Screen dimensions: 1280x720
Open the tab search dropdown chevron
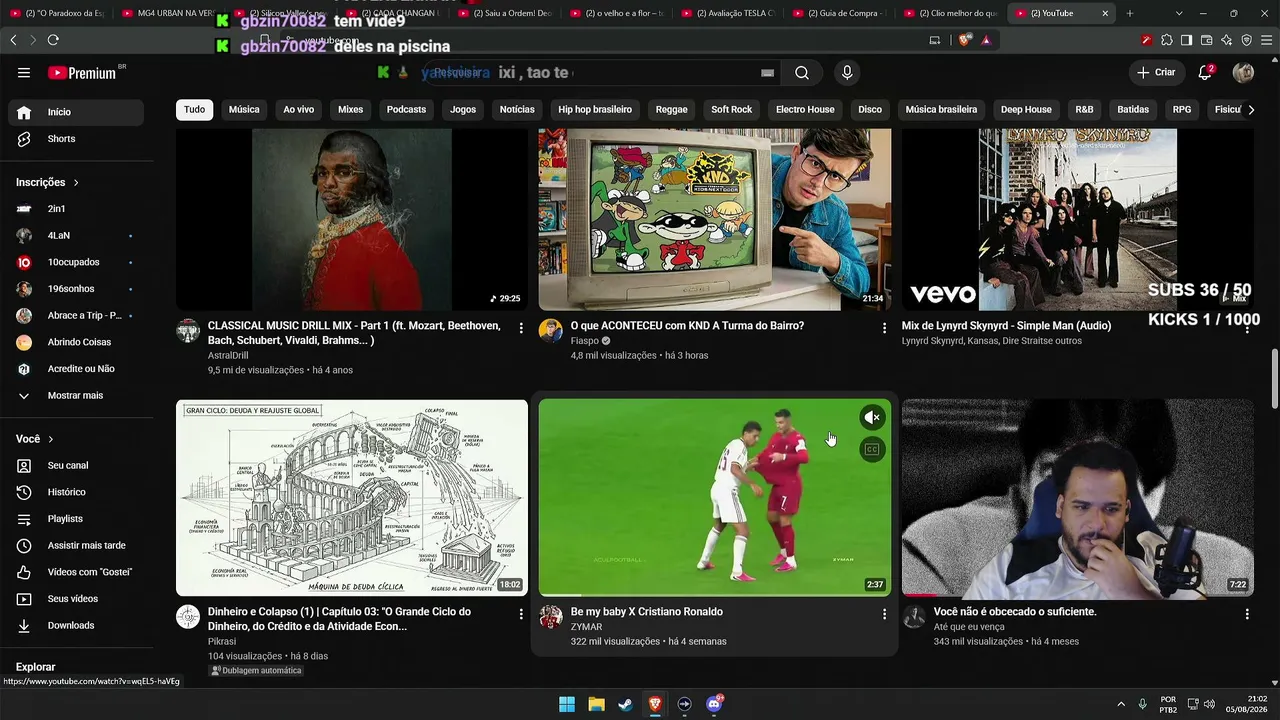click(1179, 13)
